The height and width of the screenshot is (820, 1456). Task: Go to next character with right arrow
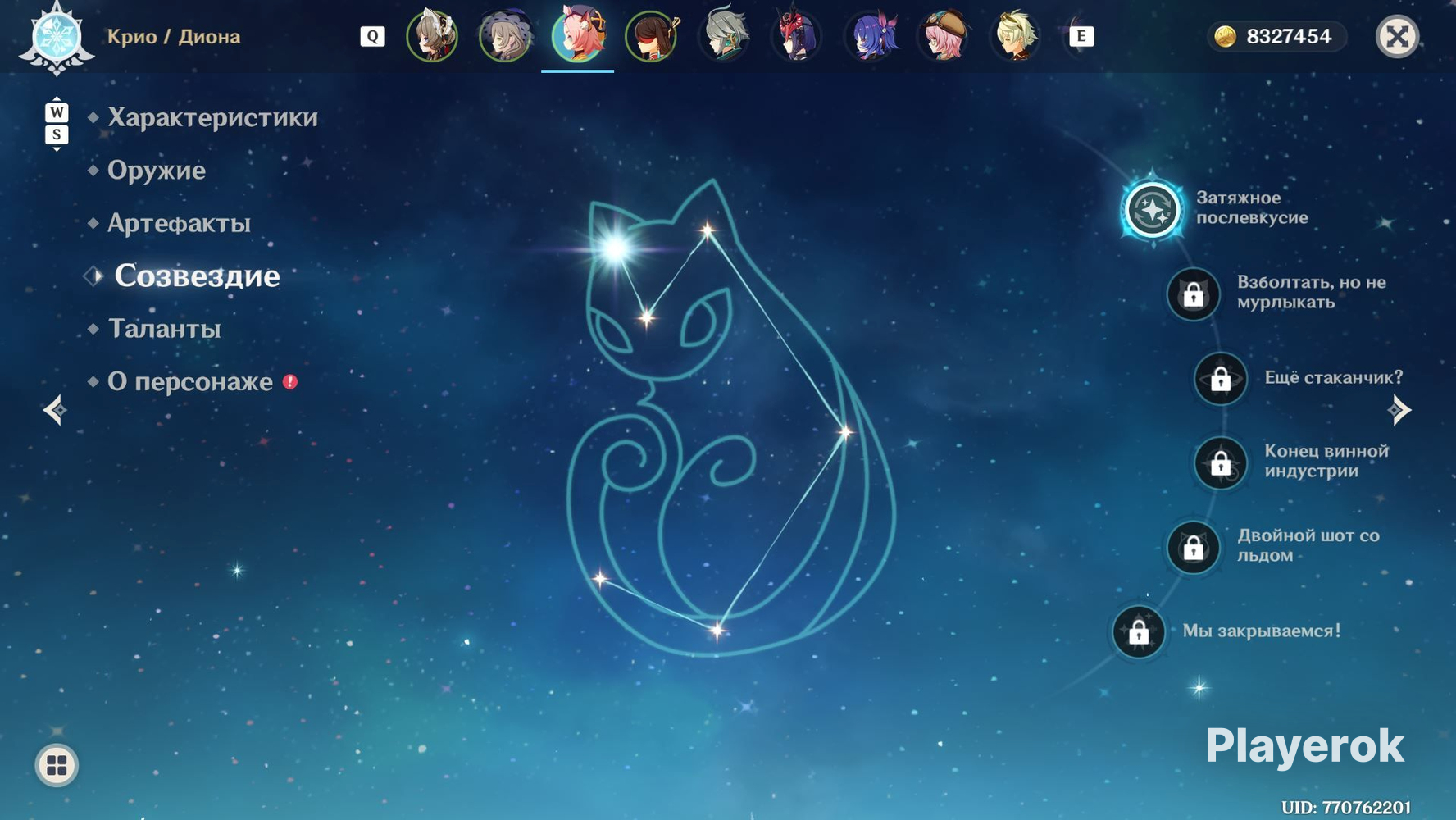click(1400, 410)
